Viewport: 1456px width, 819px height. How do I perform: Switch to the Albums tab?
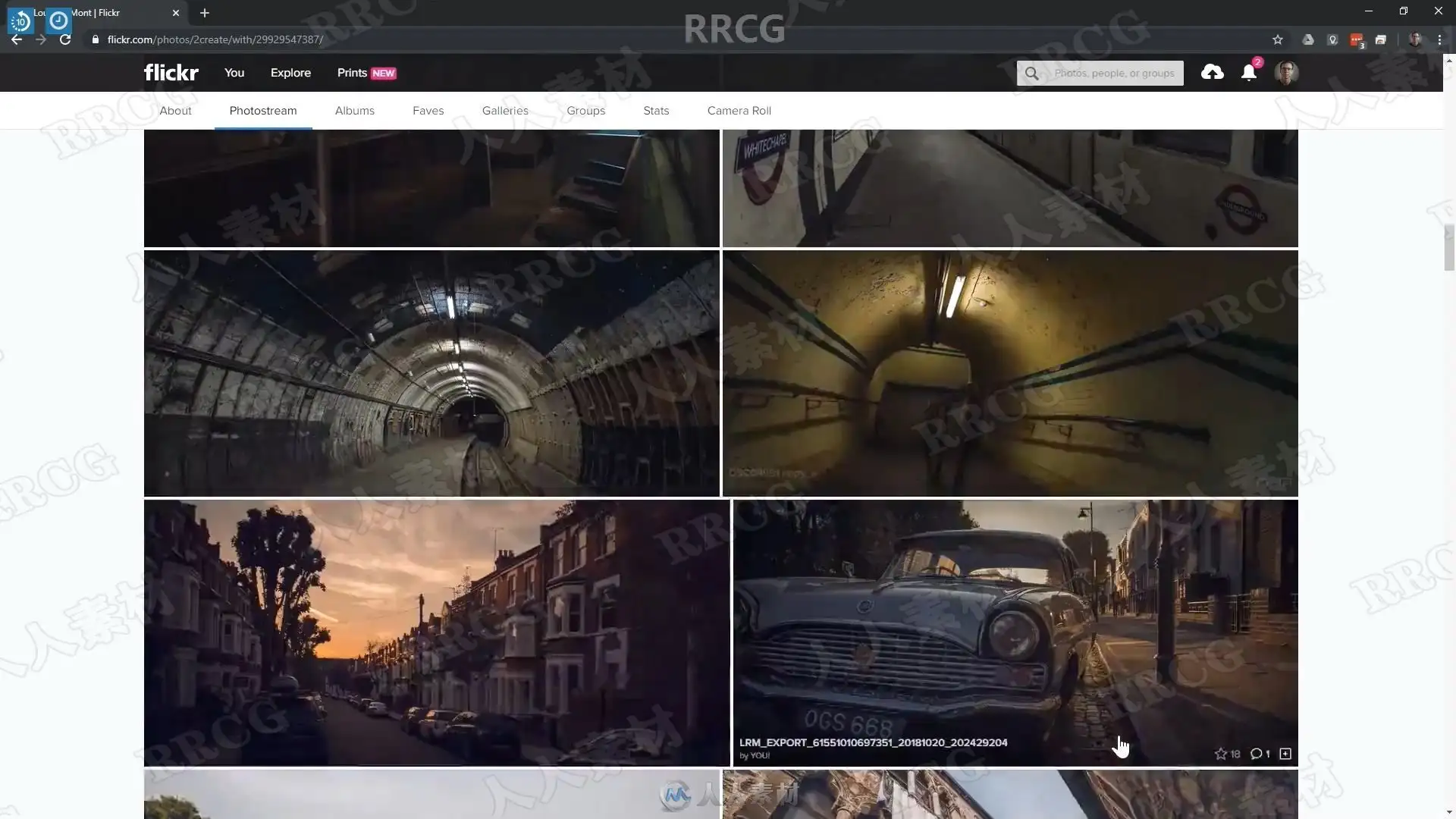pos(354,111)
